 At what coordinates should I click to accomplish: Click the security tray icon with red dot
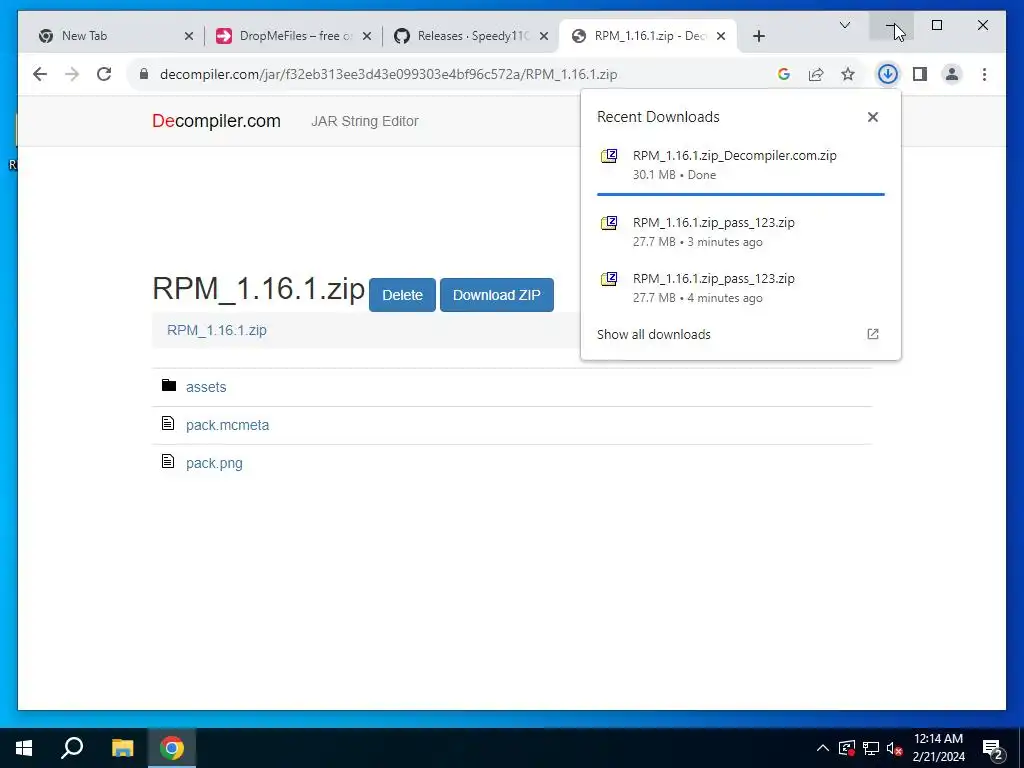pos(847,748)
